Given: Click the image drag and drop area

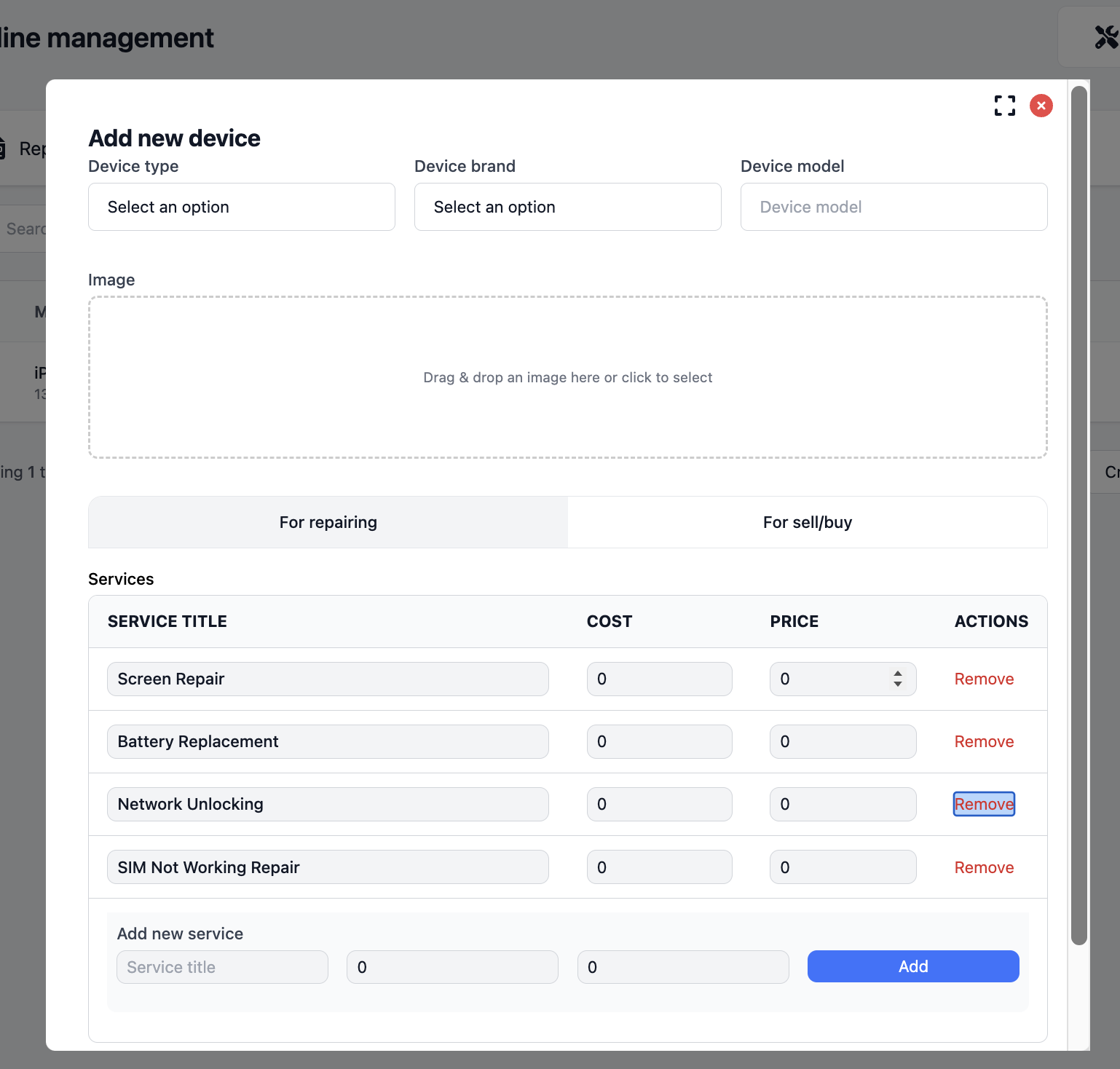Looking at the screenshot, I should [x=567, y=377].
